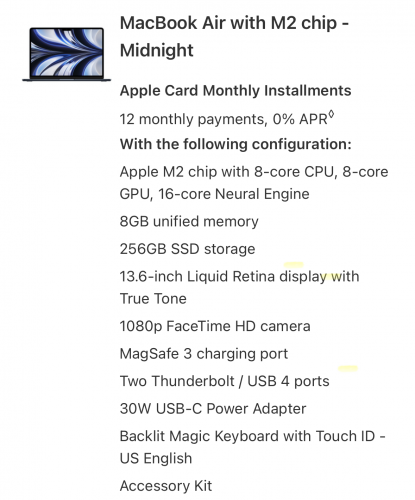Select the 1080p FaceTime HD camera line
The width and height of the screenshot is (415, 500).
tap(215, 326)
